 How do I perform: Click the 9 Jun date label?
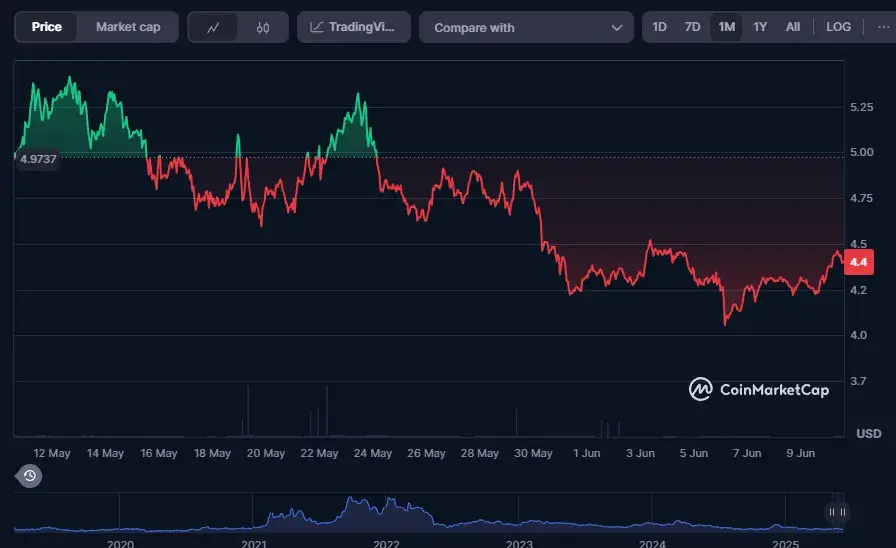tap(801, 453)
